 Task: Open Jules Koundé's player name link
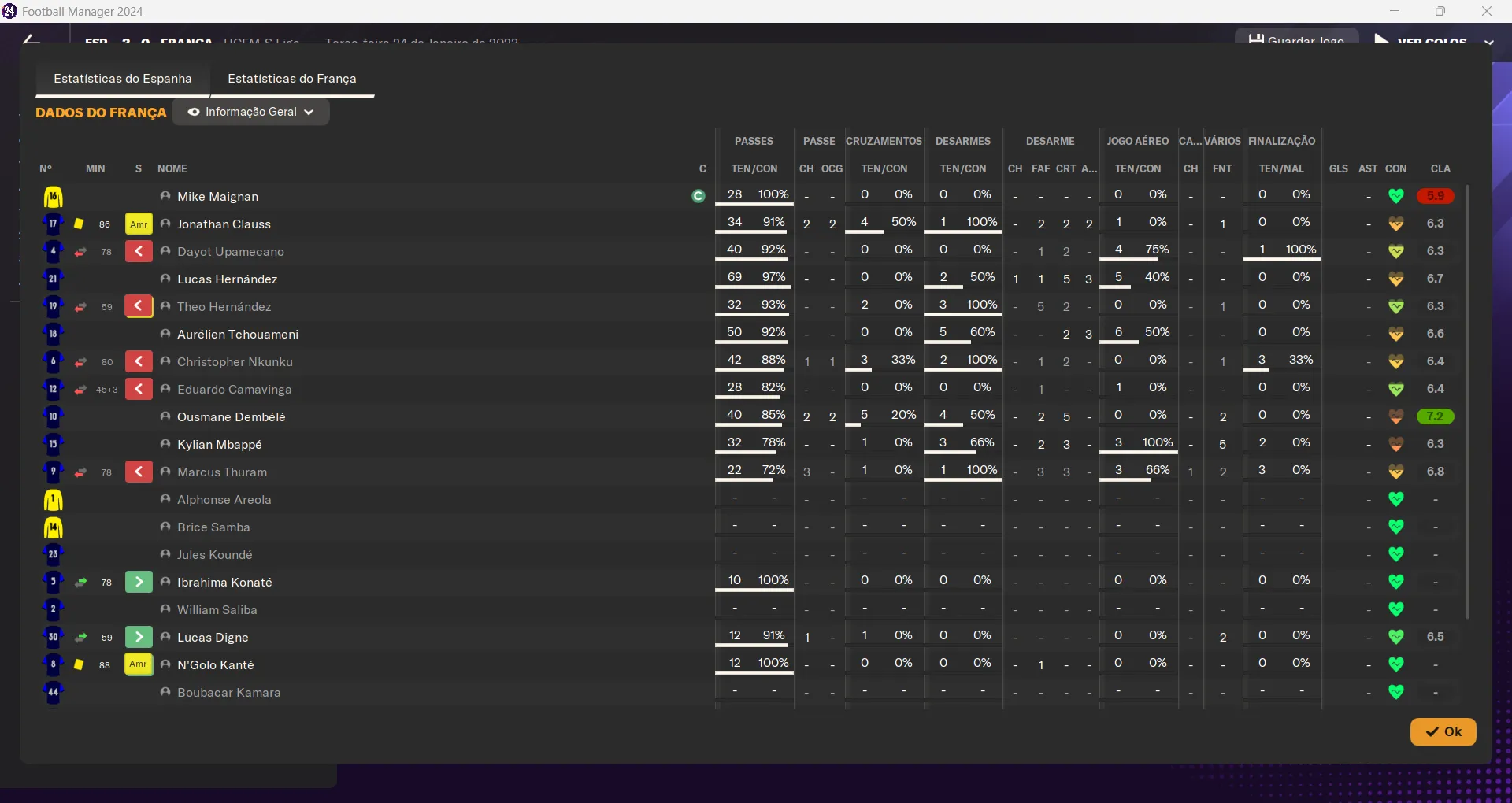tap(215, 555)
